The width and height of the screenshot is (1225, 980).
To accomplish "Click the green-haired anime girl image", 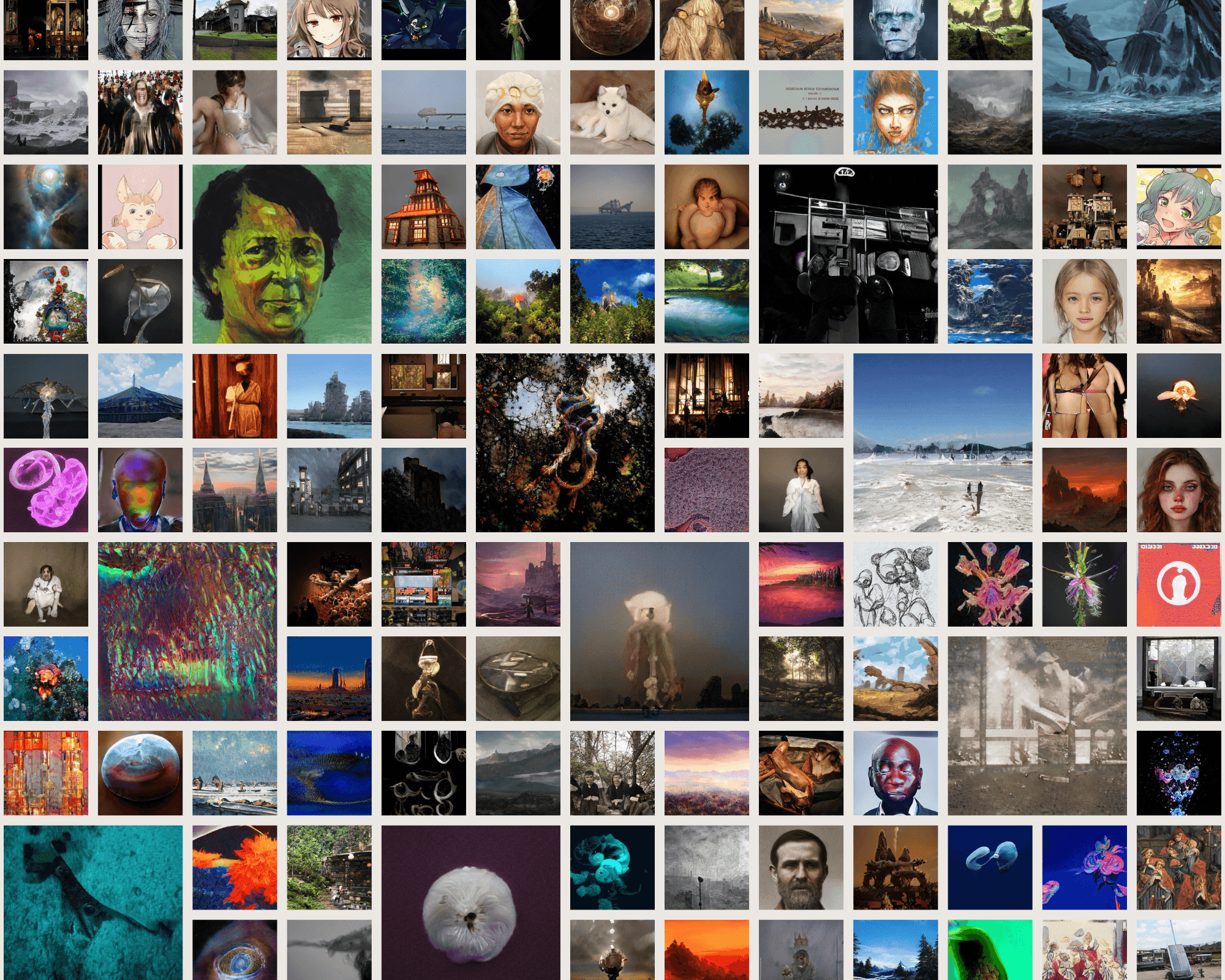I will [x=1178, y=206].
